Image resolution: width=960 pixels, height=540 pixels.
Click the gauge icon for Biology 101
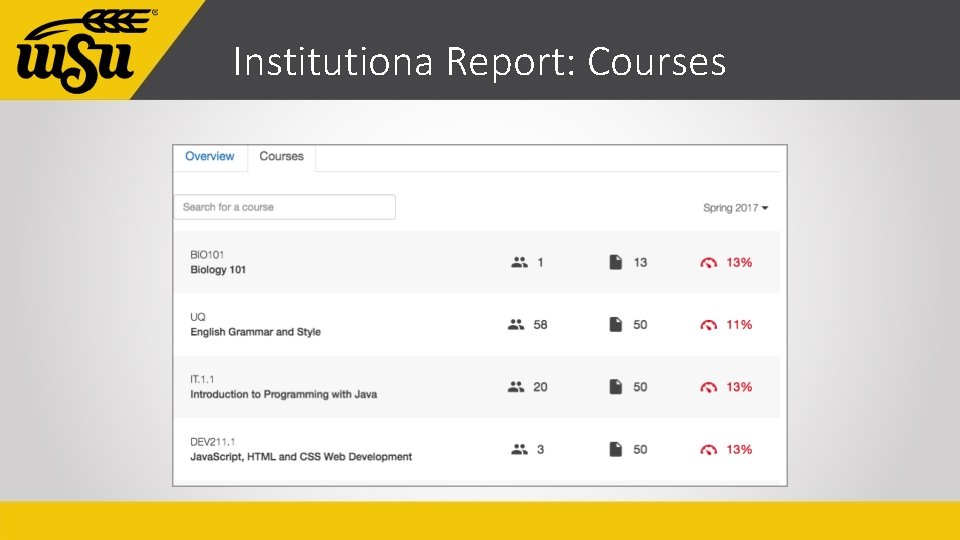709,263
